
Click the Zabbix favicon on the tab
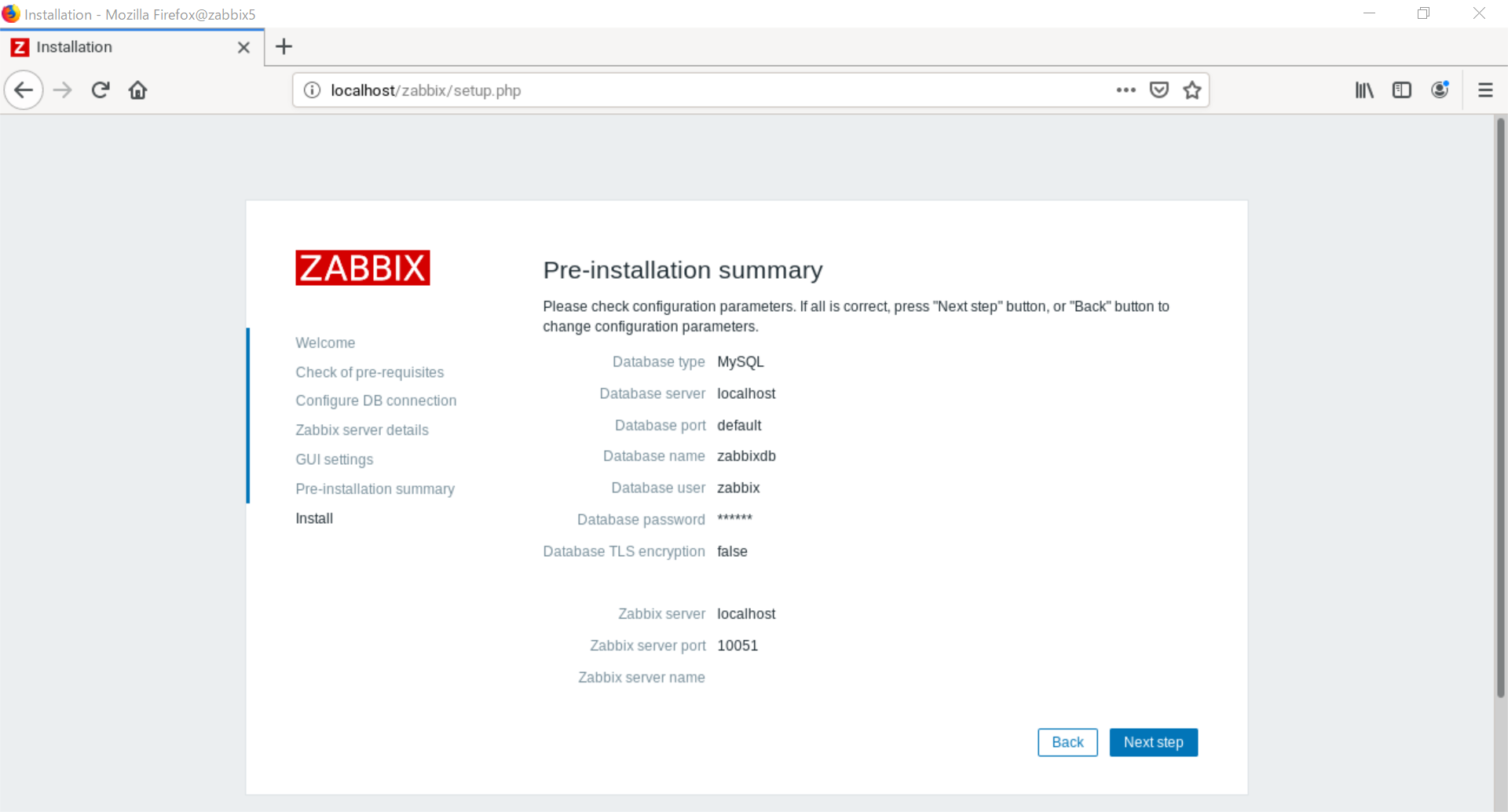click(20, 47)
